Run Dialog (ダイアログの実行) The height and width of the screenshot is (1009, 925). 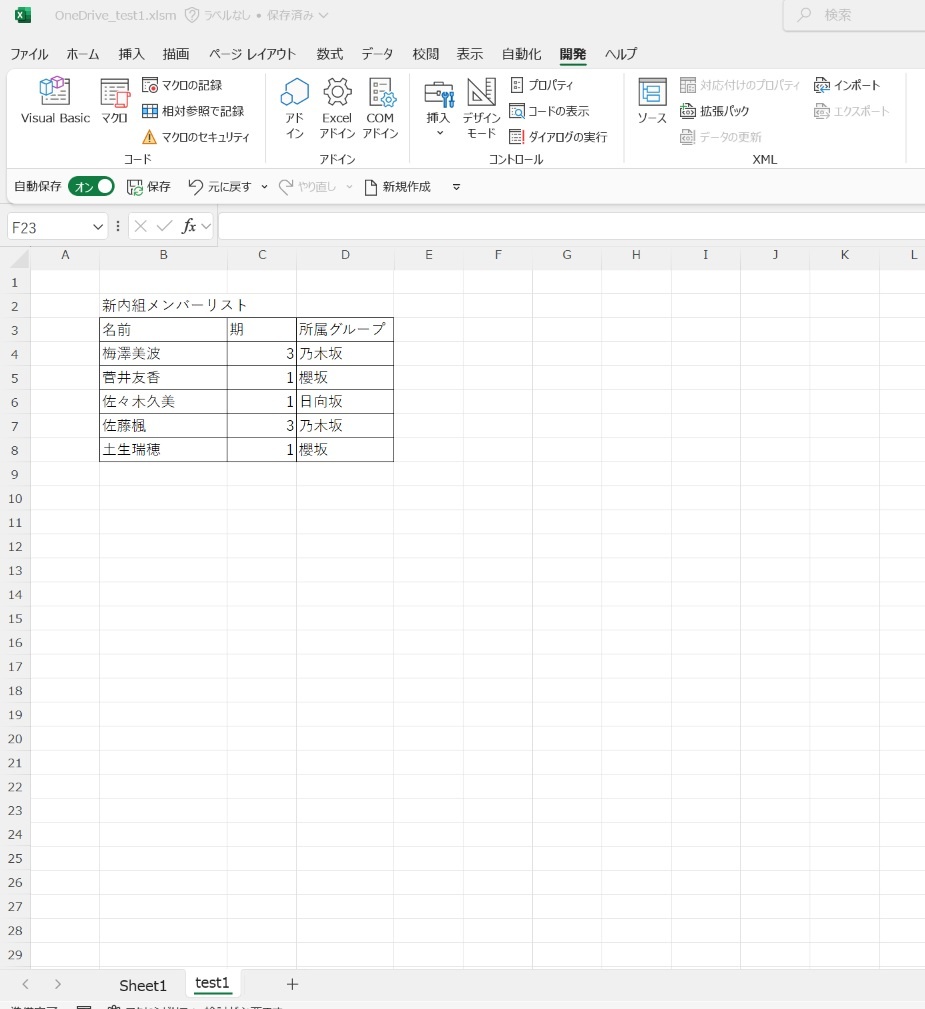(x=558, y=136)
